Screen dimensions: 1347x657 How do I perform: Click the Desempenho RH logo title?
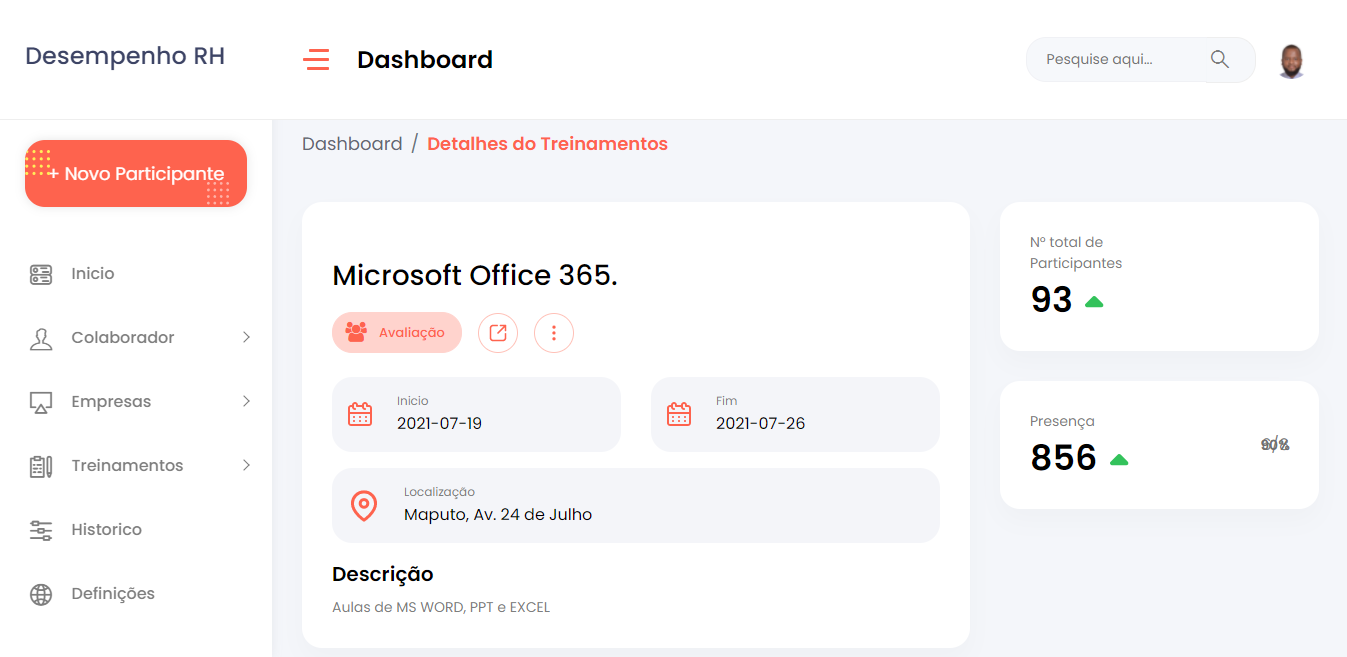(x=125, y=56)
